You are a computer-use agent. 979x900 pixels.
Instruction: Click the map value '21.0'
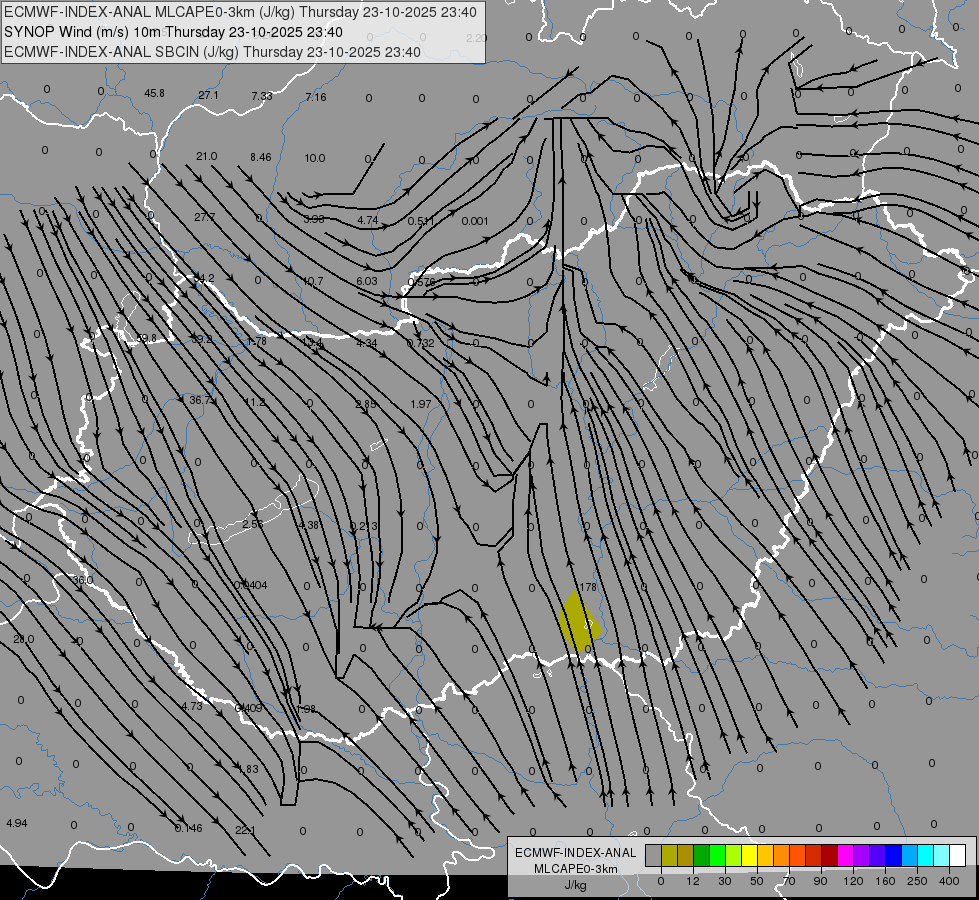pos(206,156)
